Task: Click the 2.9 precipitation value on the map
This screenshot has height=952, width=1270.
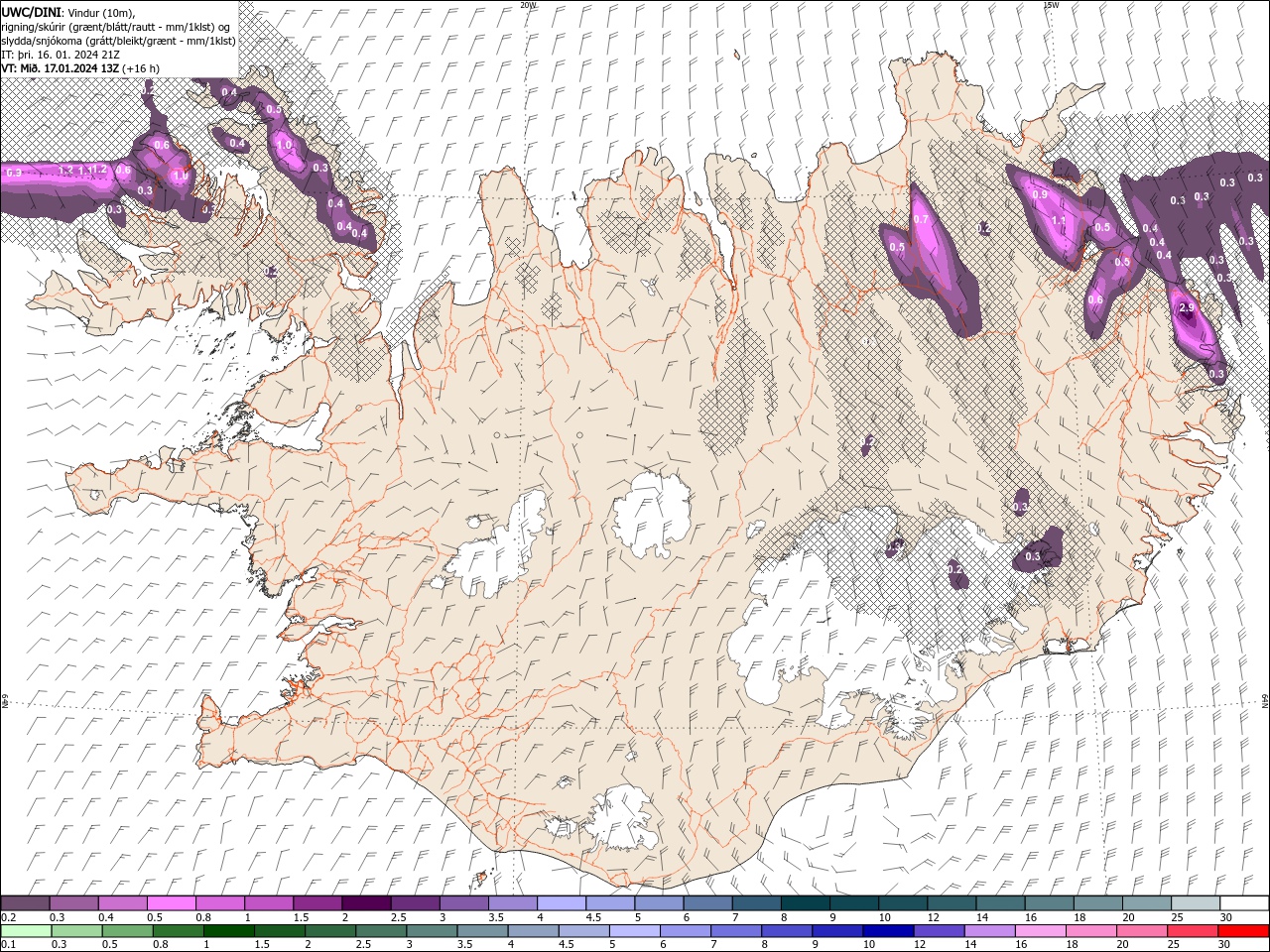Action: [1187, 308]
